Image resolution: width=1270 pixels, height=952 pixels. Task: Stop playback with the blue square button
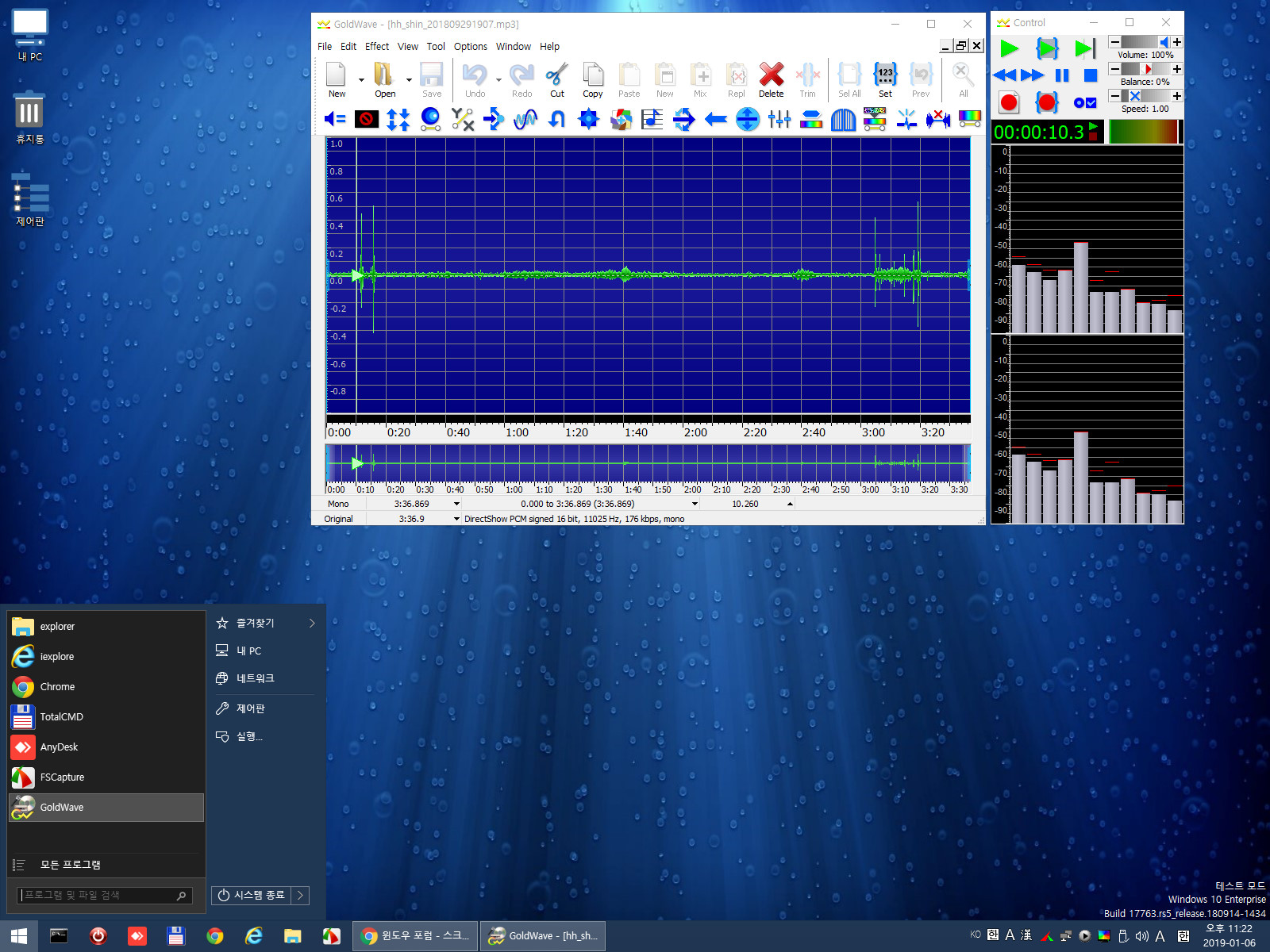pyautogui.click(x=1091, y=75)
